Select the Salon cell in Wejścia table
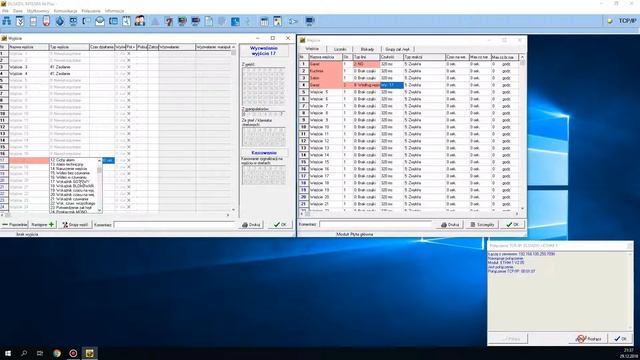The image size is (640, 360). pos(326,78)
